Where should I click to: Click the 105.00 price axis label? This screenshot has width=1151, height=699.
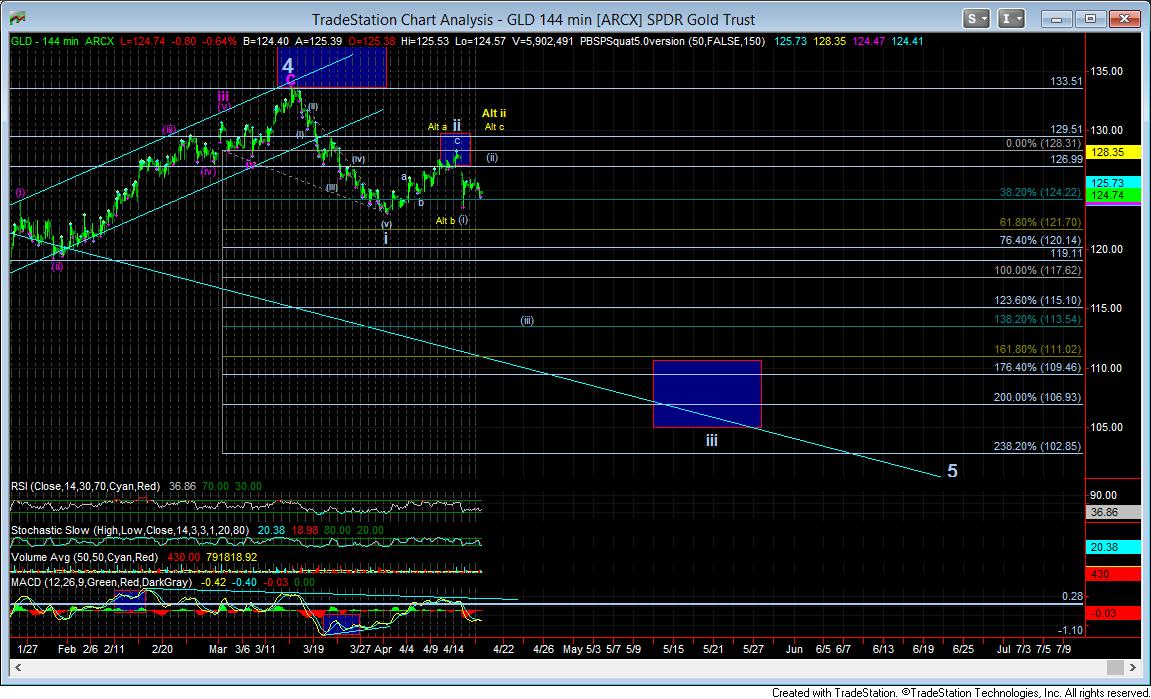click(x=1106, y=427)
